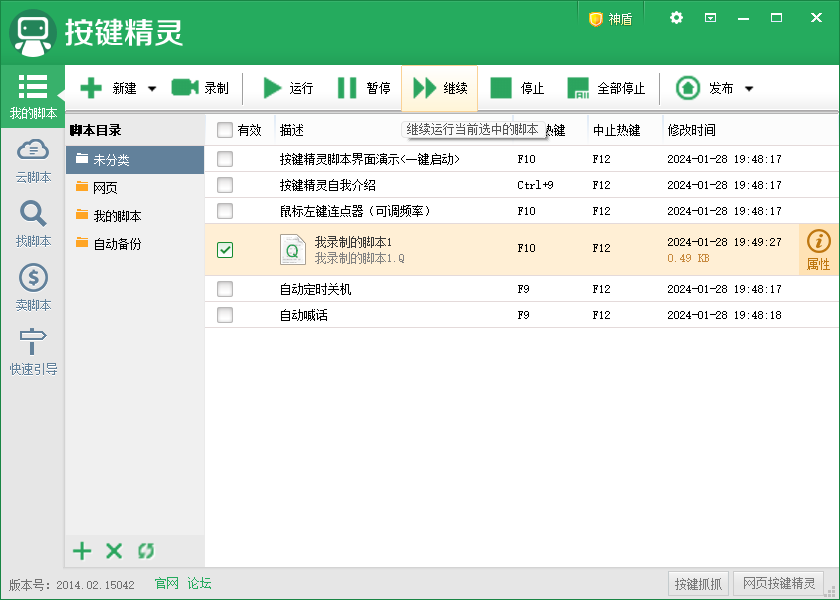Open the update dropdown beside the gear
This screenshot has height=600, width=840.
[x=712, y=17]
